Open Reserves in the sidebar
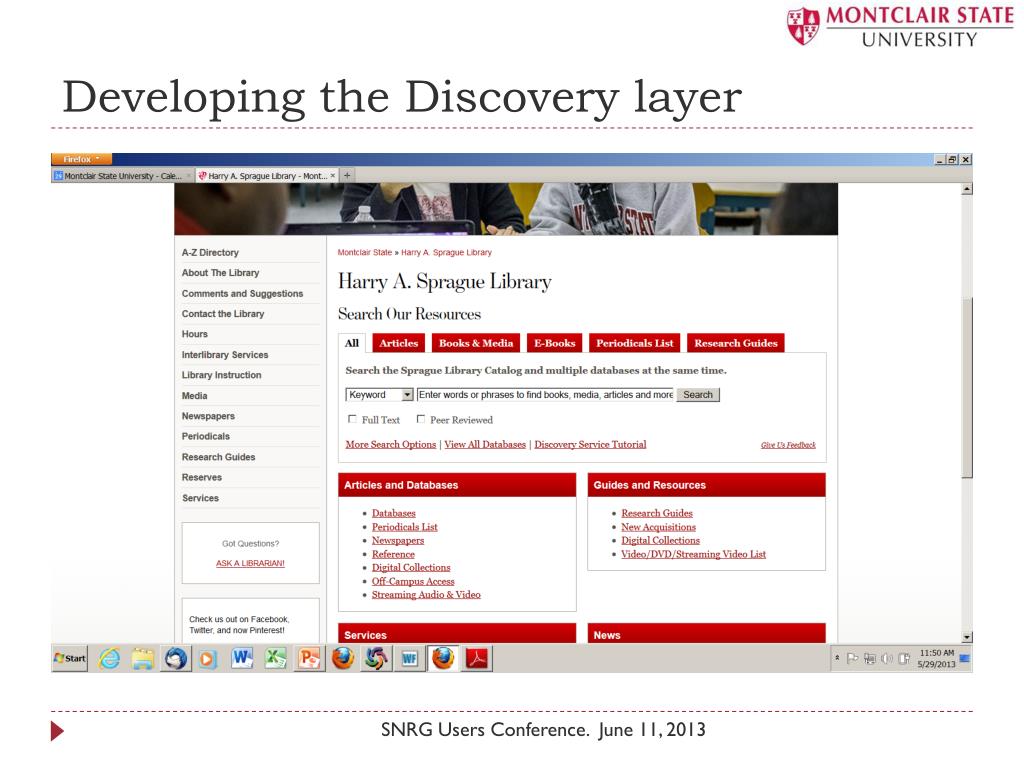1024x768 pixels. pos(202,477)
